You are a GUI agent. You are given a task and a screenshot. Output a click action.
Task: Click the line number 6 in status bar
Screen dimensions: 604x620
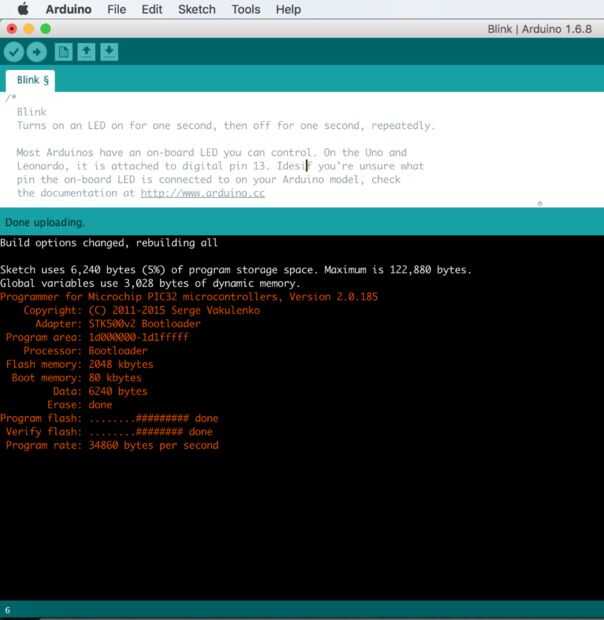pos(8,610)
